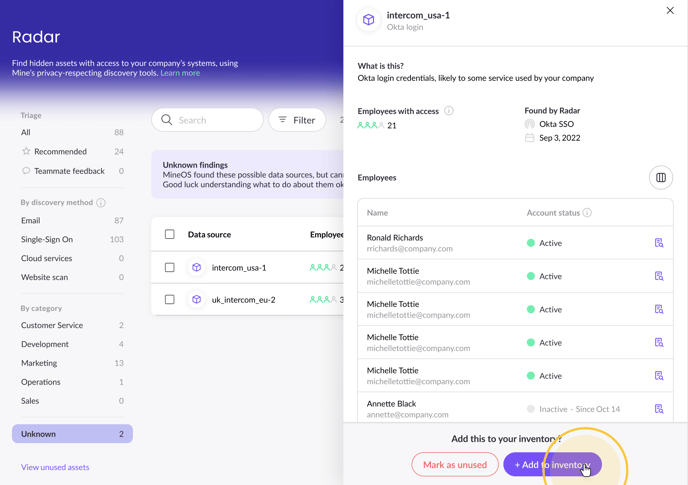Open record details icon for Annette Black

pyautogui.click(x=659, y=409)
